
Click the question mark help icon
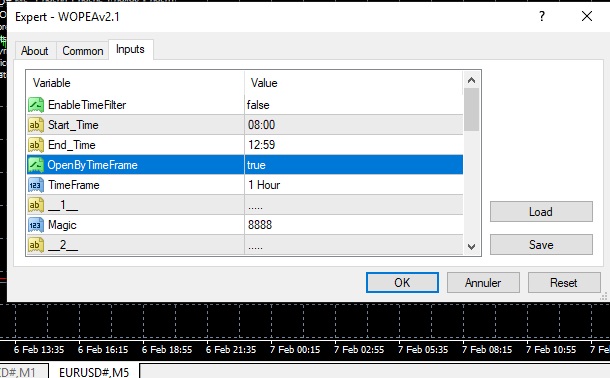pyautogui.click(x=542, y=16)
